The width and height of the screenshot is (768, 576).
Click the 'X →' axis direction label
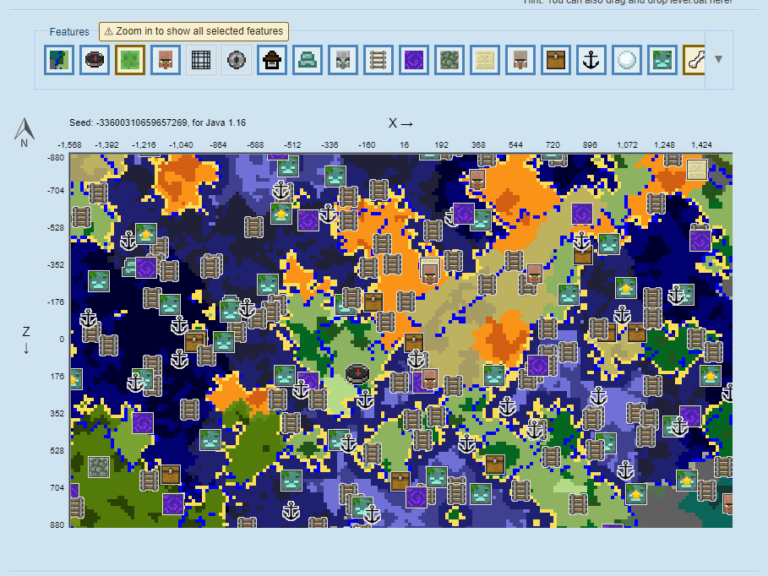click(x=401, y=123)
